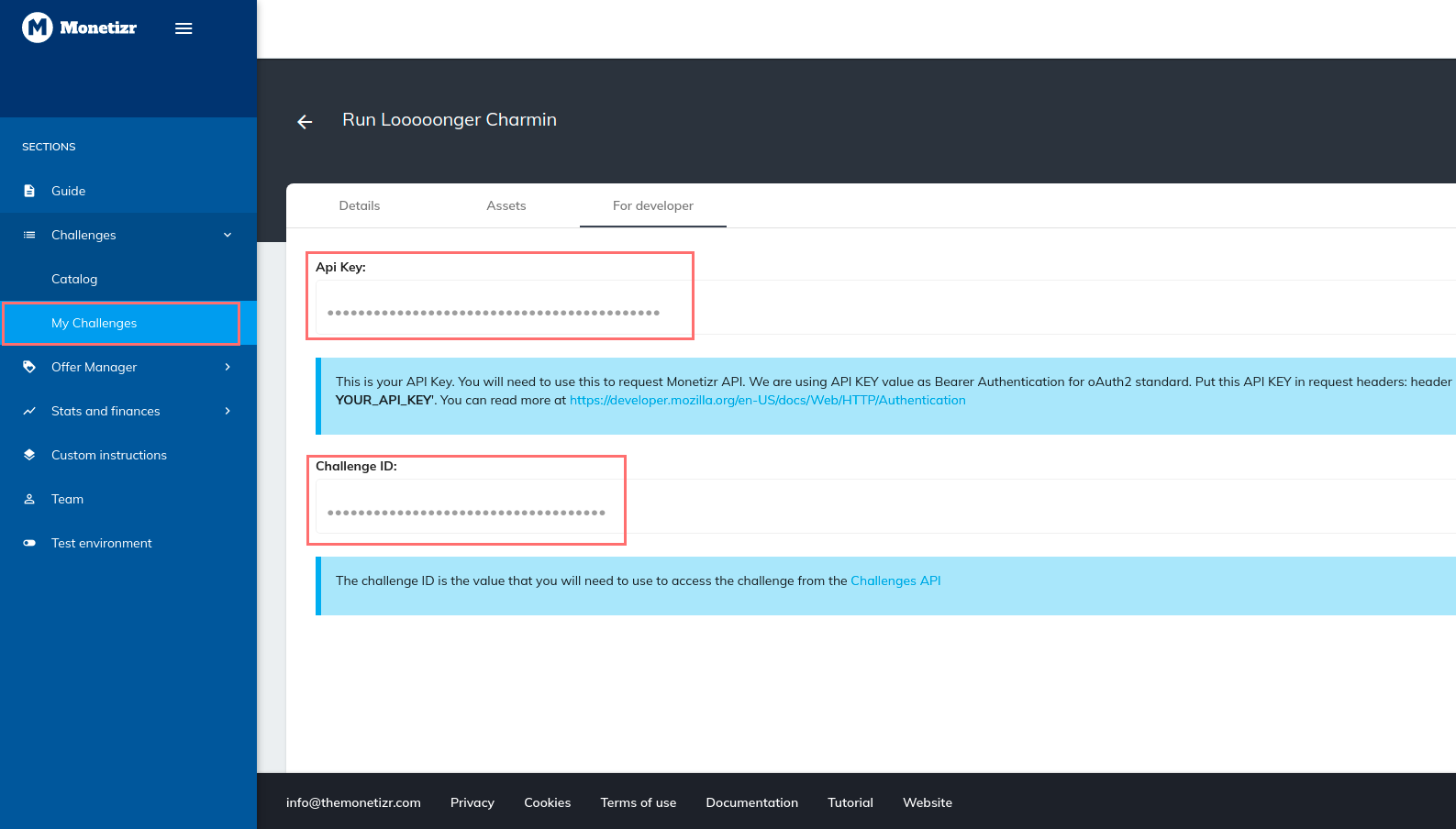Image resolution: width=1456 pixels, height=829 pixels.
Task: Open the Privacy footer link
Action: click(x=472, y=802)
